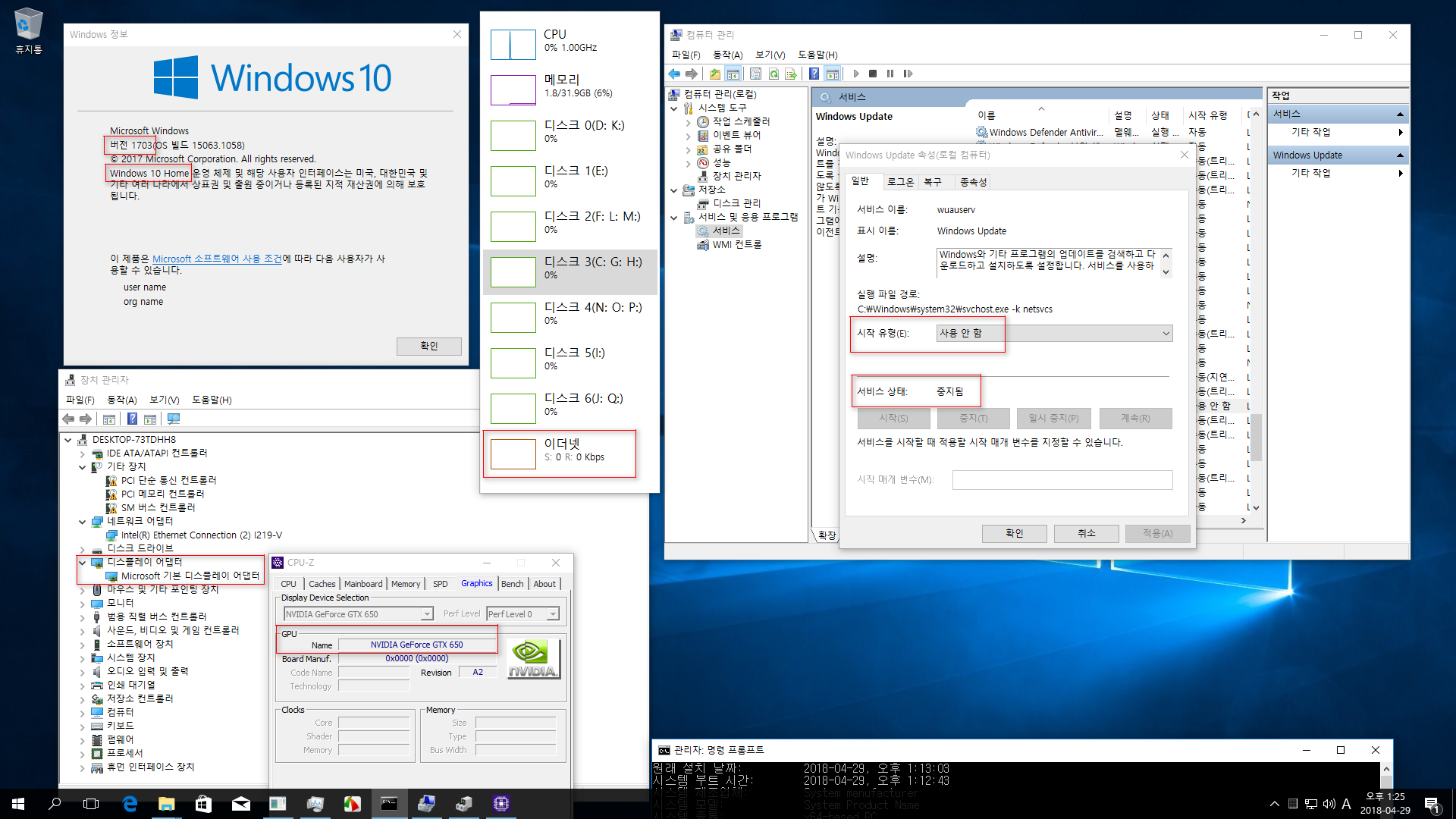Click Back arrow in Device Manager toolbar

point(68,419)
